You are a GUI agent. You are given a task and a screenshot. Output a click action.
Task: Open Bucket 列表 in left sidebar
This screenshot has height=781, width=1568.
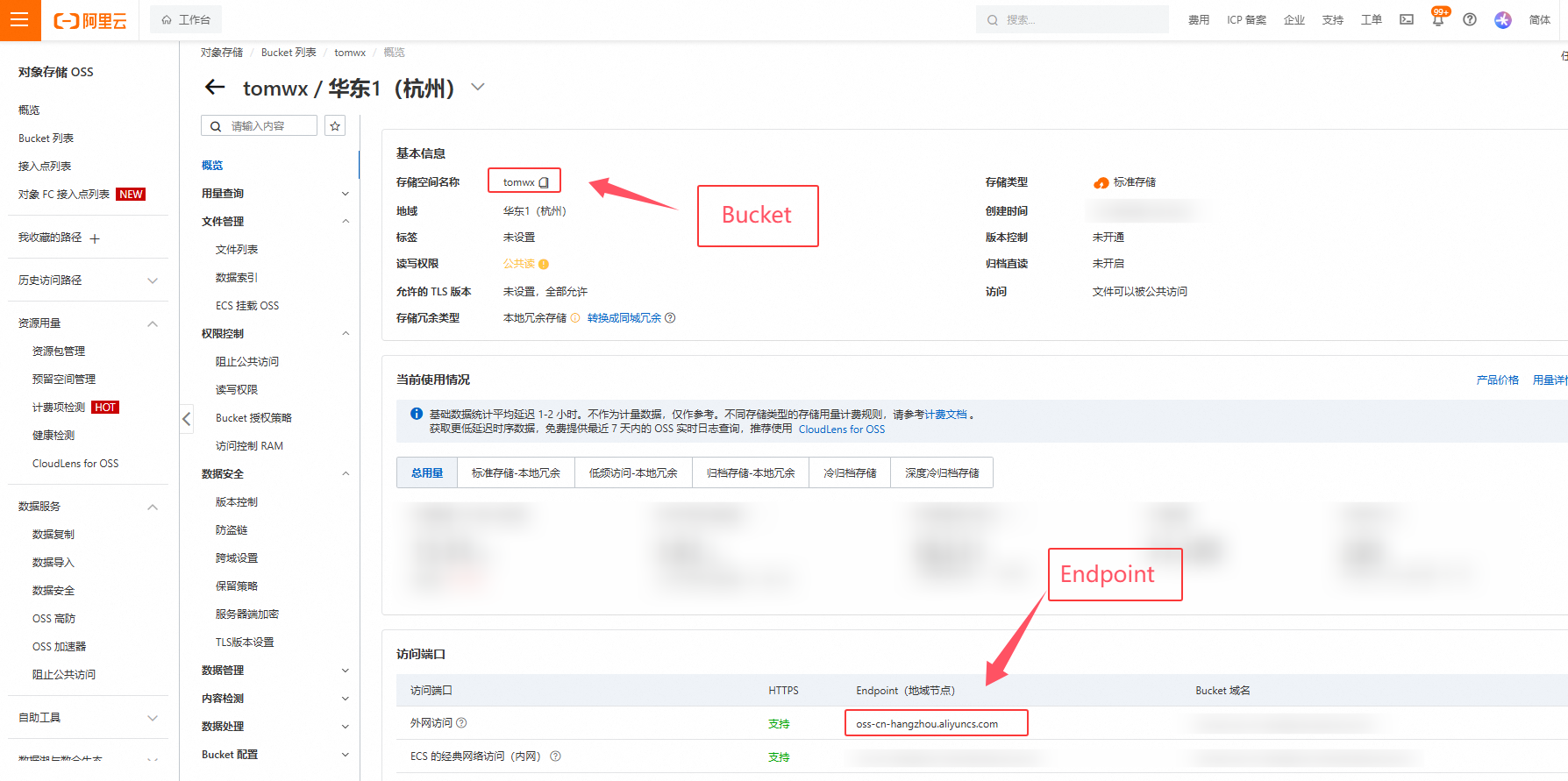tap(46, 138)
